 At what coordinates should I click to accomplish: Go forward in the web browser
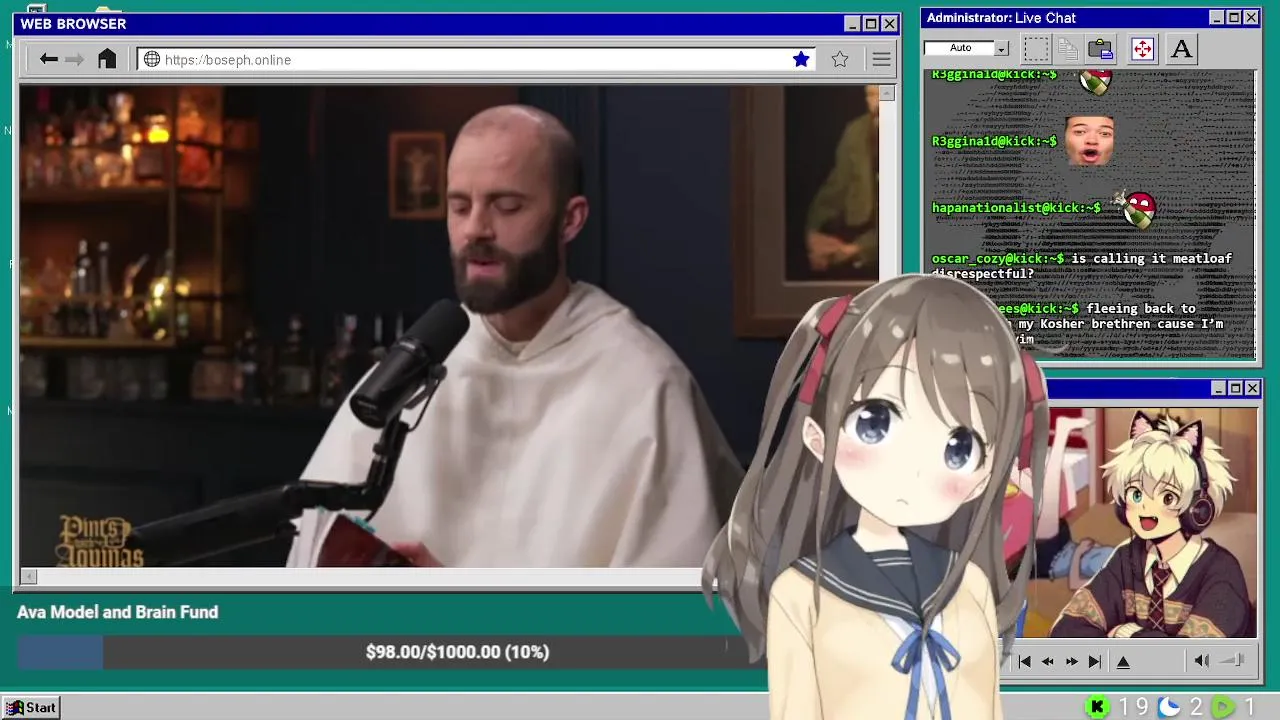[x=75, y=60]
